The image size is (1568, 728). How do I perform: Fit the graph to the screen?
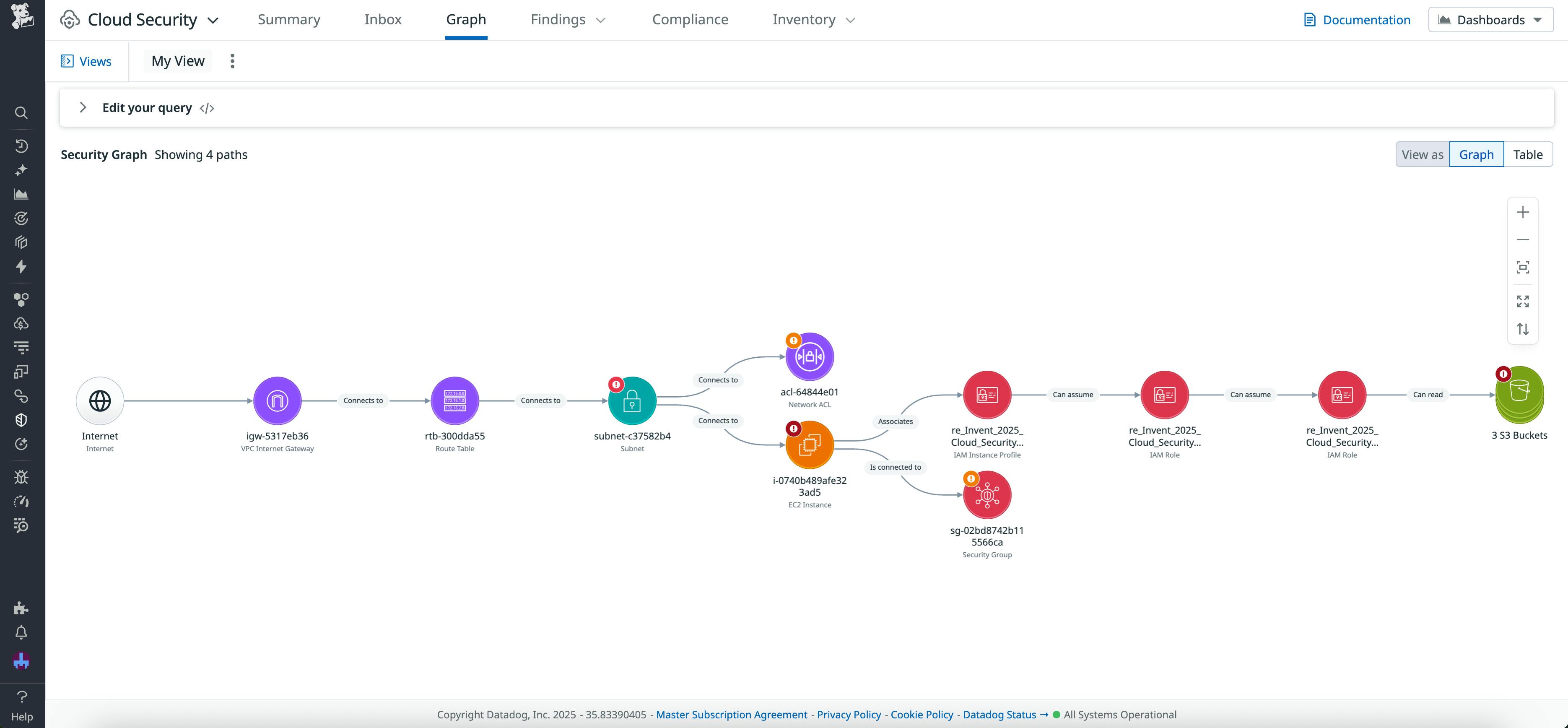[1524, 268]
